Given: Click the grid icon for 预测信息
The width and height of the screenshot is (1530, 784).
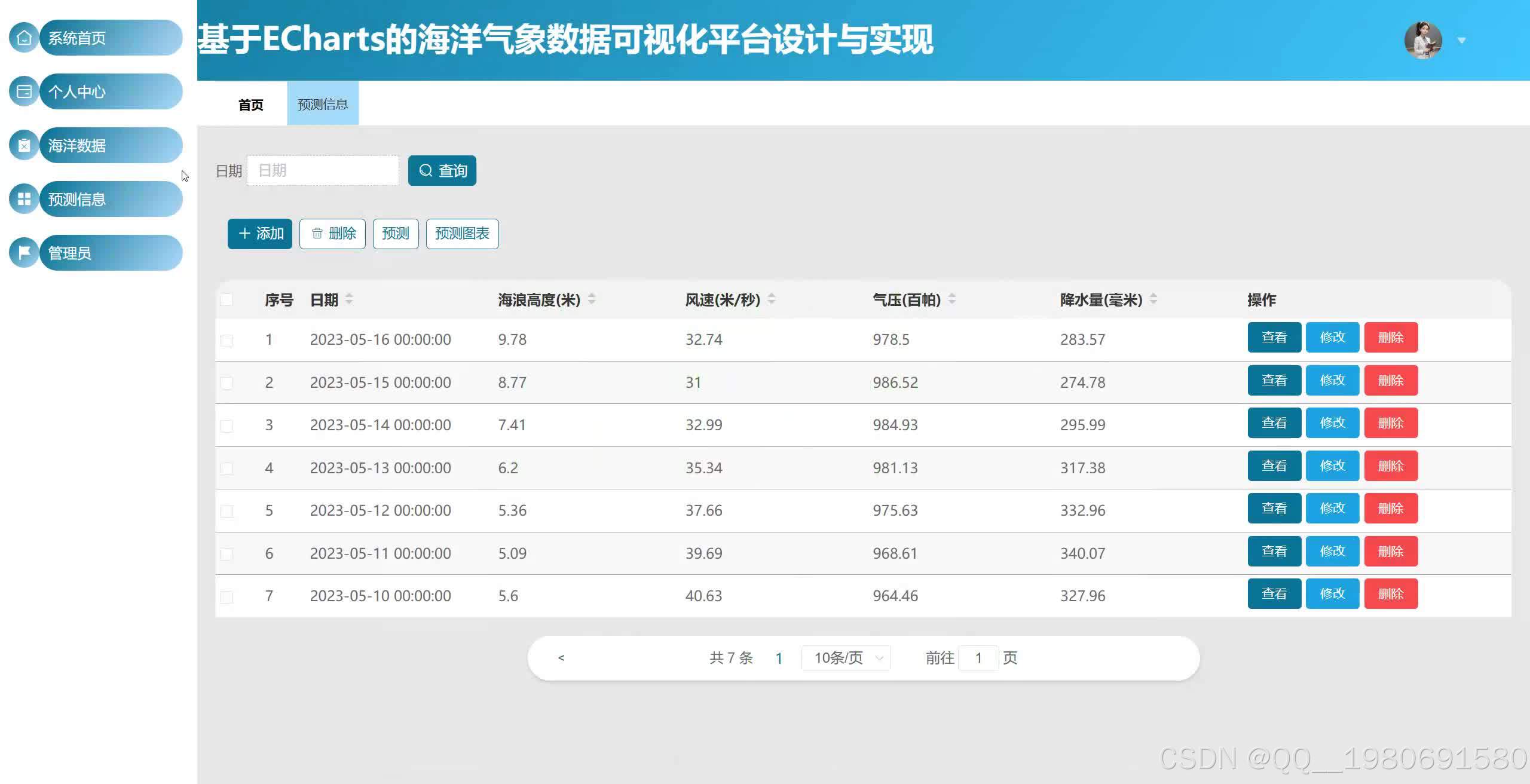Looking at the screenshot, I should (24, 199).
